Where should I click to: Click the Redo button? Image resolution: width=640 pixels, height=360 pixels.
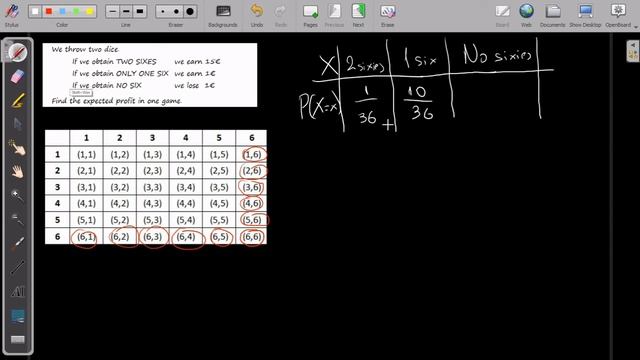[x=280, y=15]
